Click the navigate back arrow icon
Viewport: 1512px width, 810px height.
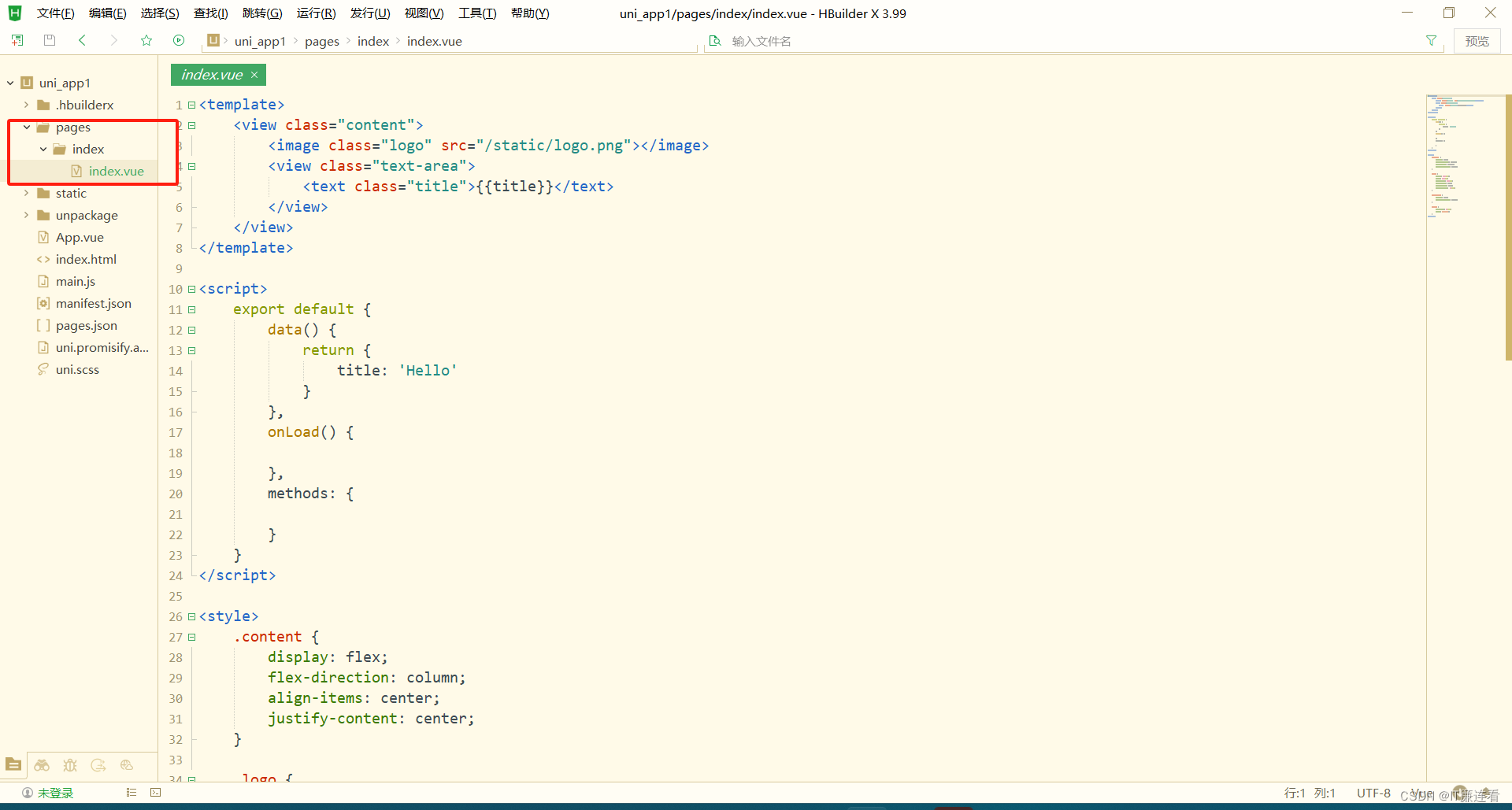pos(82,40)
